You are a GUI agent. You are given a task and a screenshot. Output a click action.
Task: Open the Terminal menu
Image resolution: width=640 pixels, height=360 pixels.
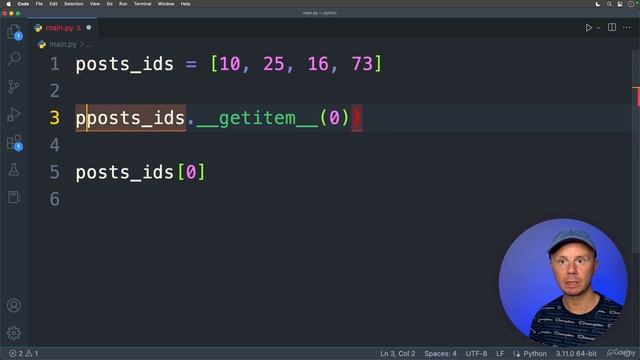pos(142,4)
